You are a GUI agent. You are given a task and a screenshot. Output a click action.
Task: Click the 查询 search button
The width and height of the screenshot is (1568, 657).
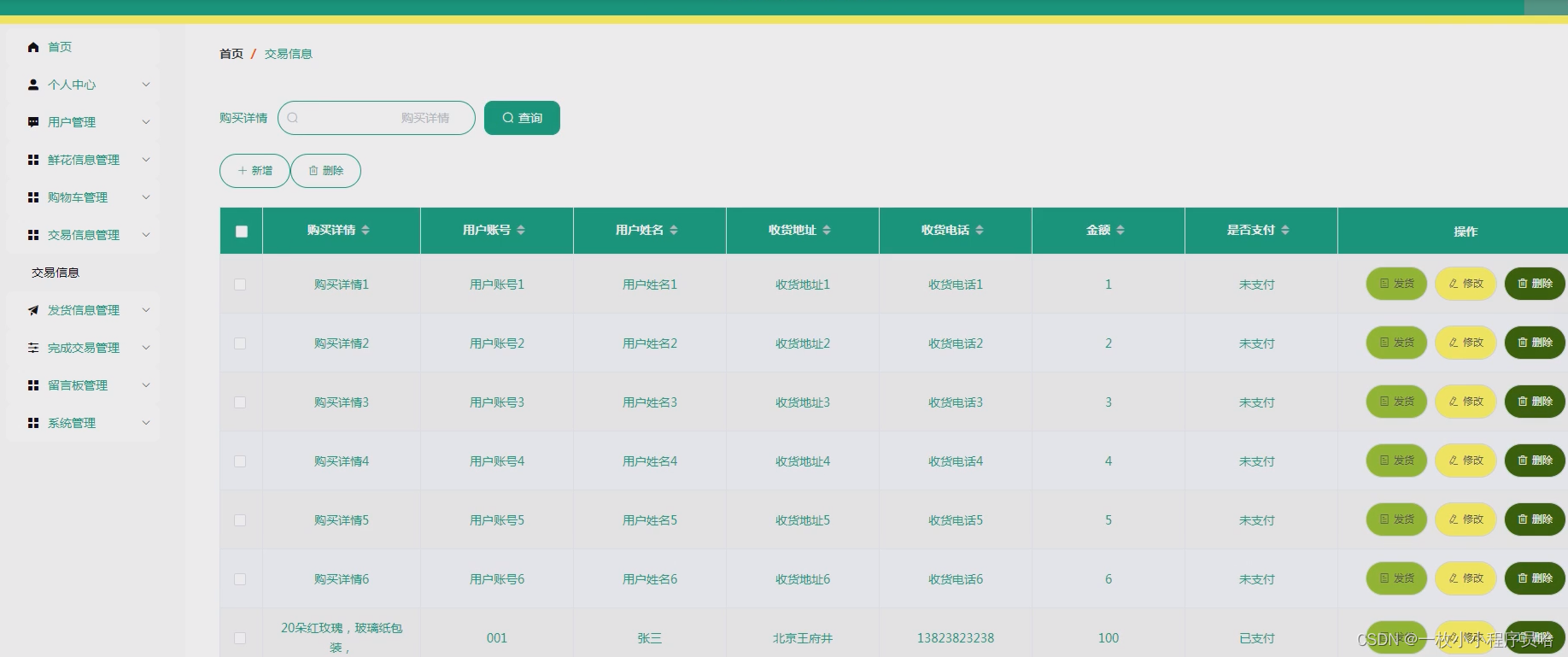point(522,118)
